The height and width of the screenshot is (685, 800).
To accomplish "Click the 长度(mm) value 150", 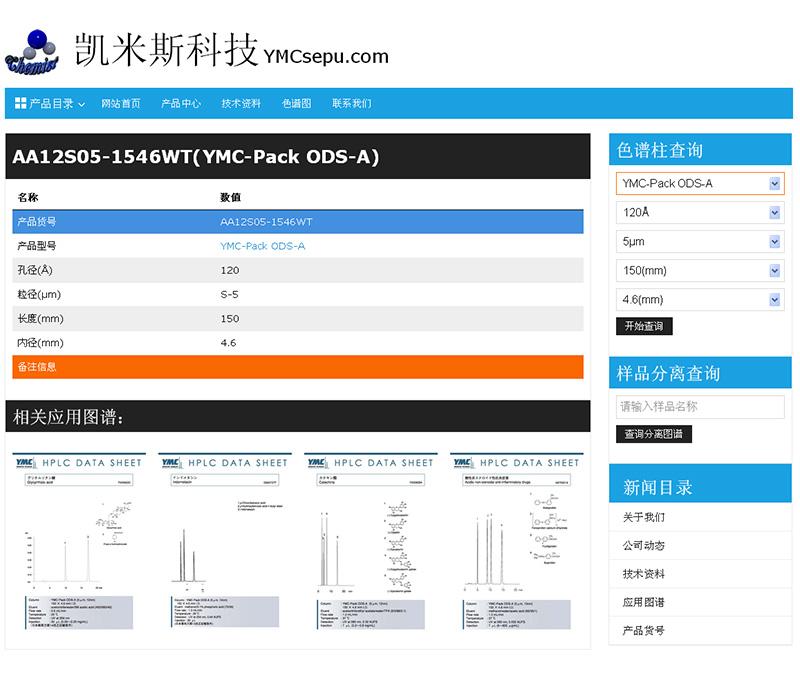I will click(x=230, y=319).
